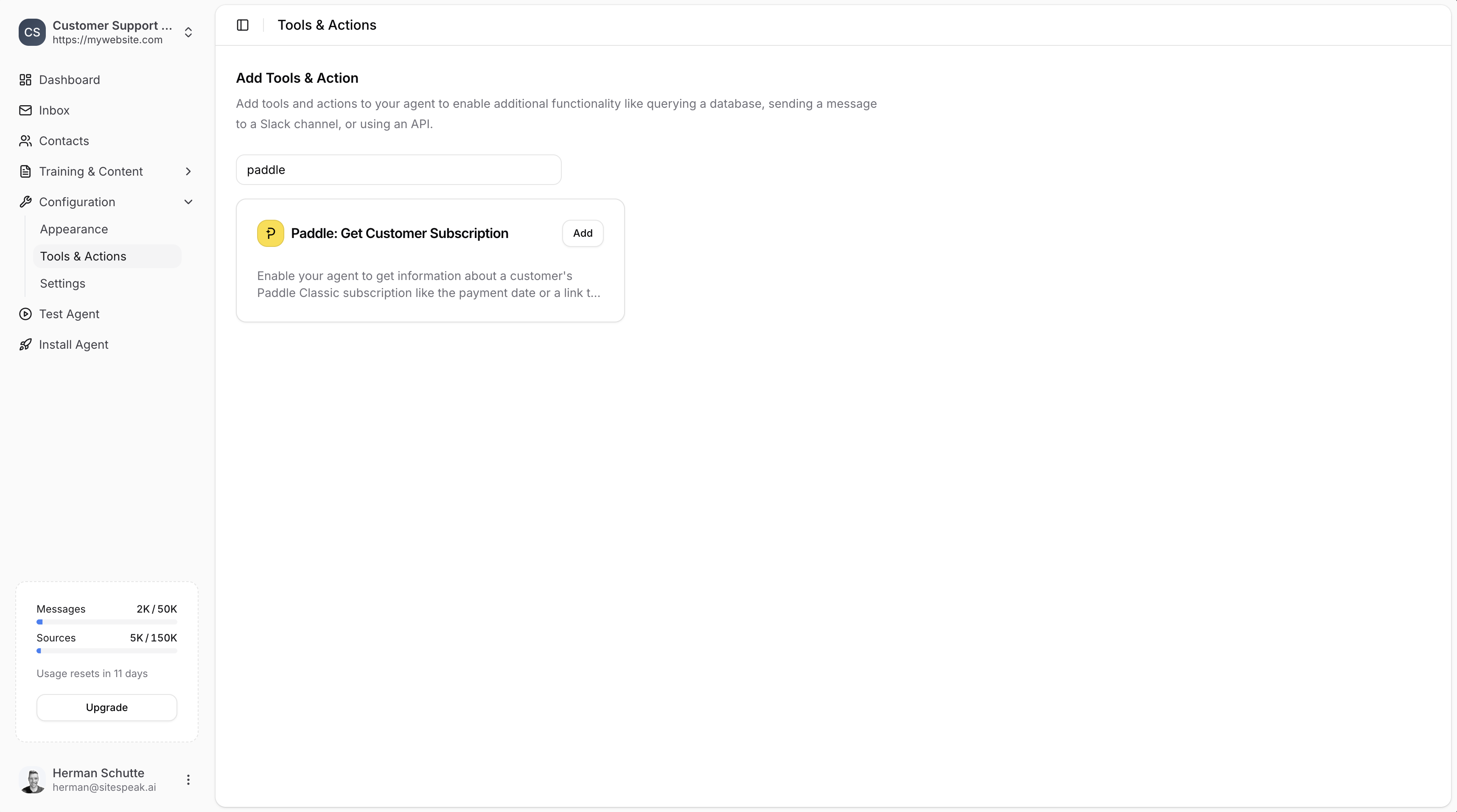Click the yellow Paddle logo icon
Screen dimensions: 1457x812
[270, 233]
